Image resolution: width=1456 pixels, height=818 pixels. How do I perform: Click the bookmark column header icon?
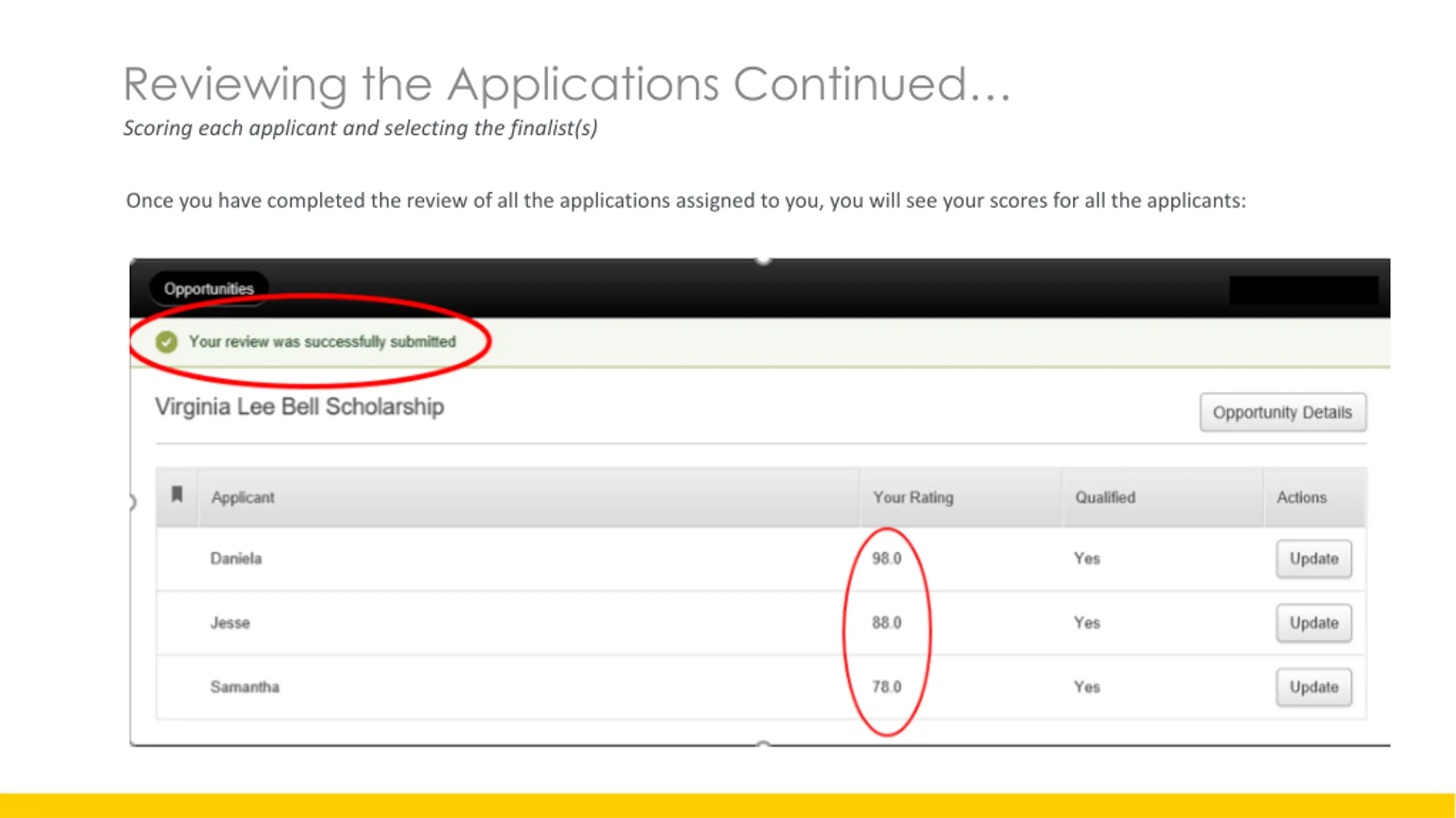tap(177, 494)
